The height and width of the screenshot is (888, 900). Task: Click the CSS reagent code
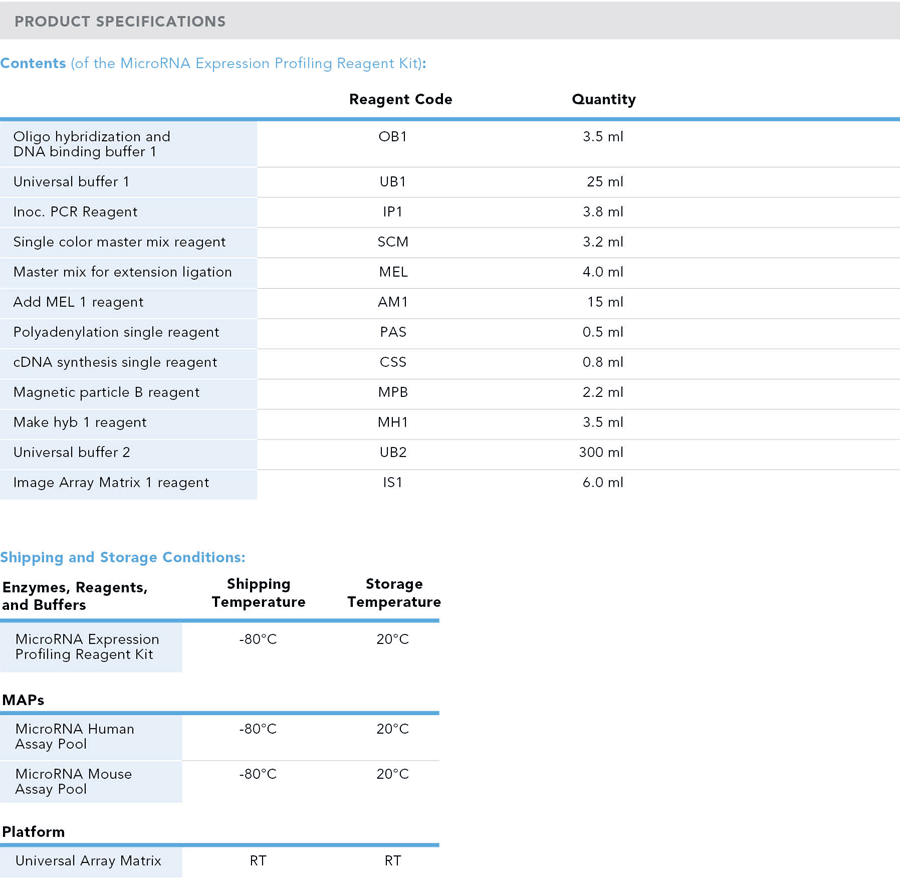pyautogui.click(x=393, y=362)
